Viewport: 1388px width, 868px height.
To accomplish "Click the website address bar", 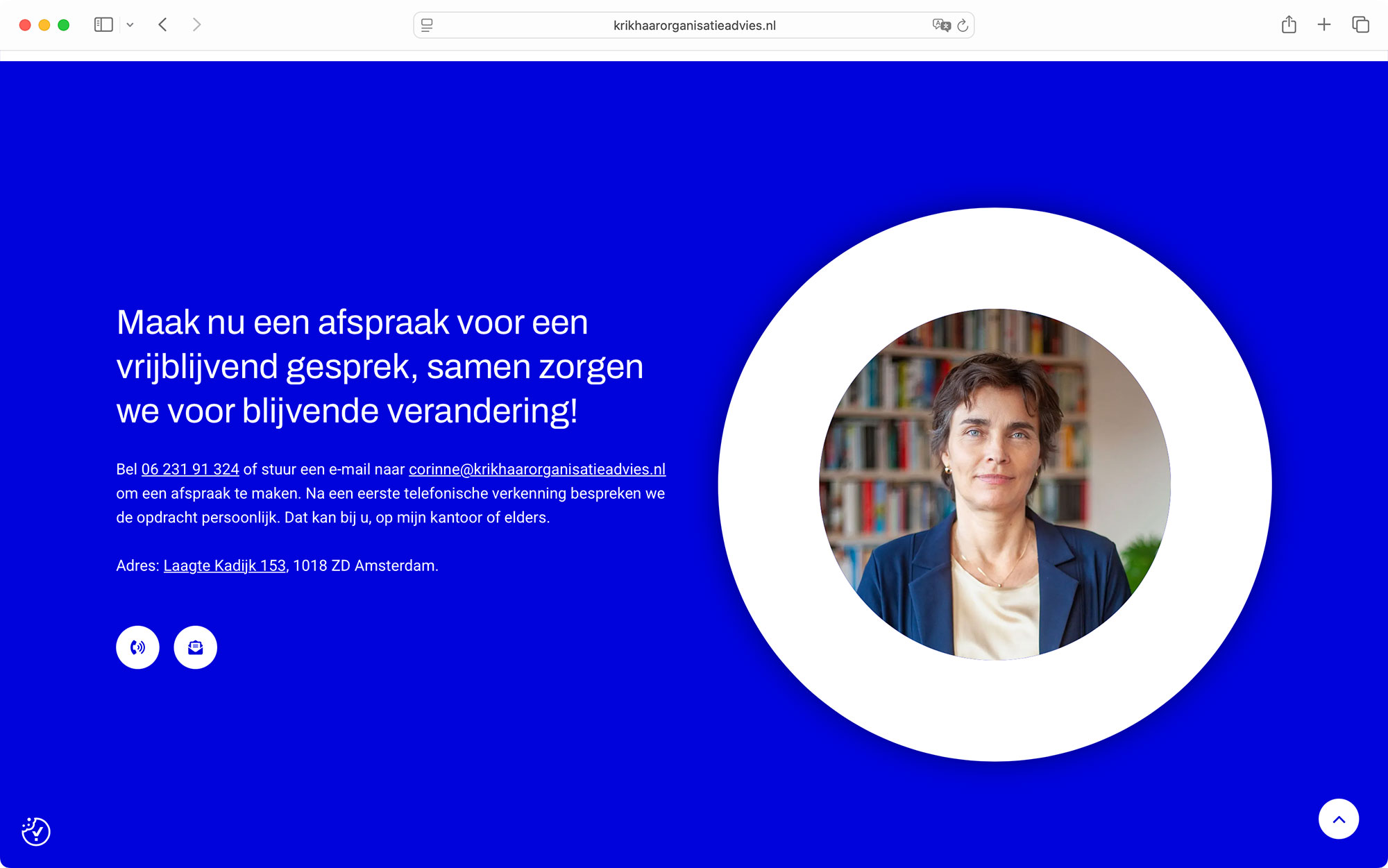I will point(693,25).
